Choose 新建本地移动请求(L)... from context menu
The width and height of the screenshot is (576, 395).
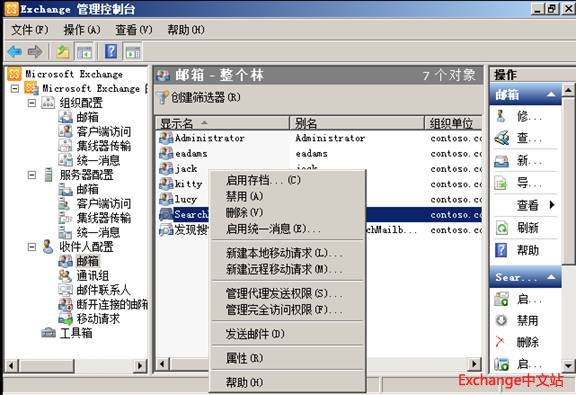click(288, 253)
